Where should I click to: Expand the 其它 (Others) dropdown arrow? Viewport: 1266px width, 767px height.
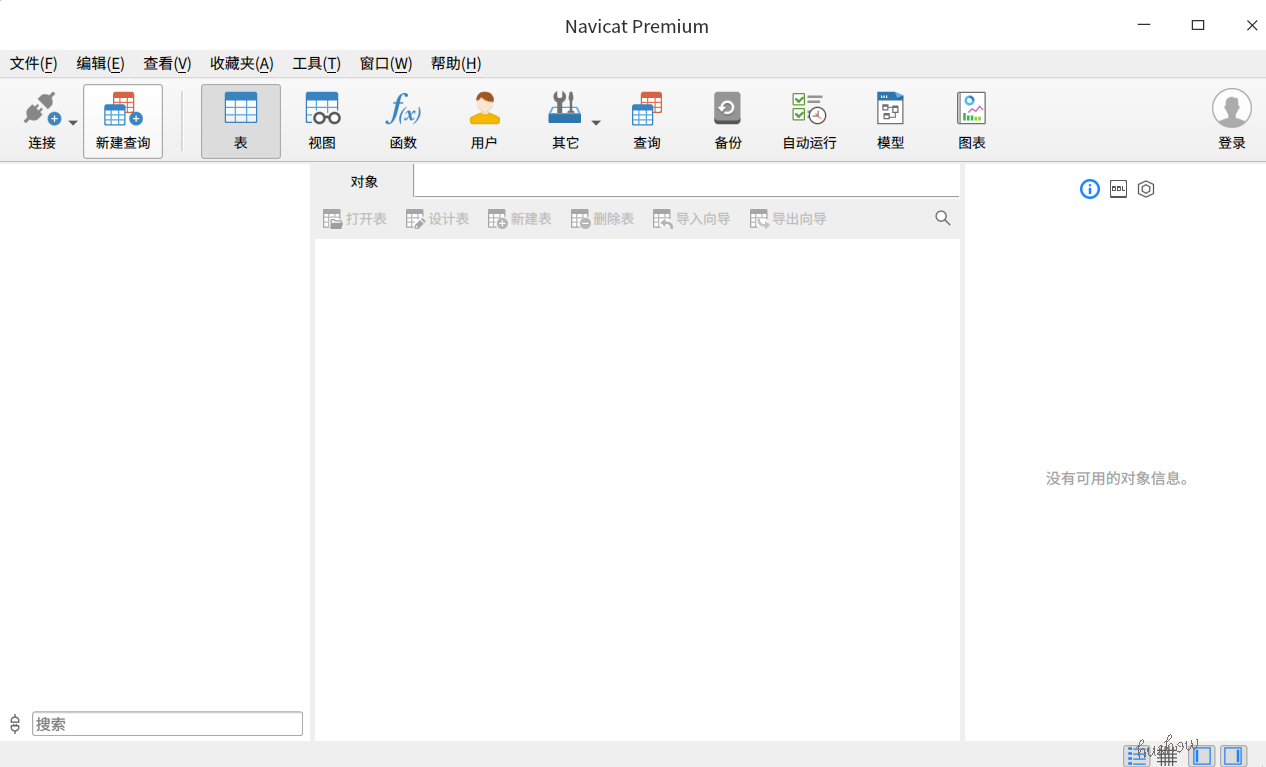[596, 123]
